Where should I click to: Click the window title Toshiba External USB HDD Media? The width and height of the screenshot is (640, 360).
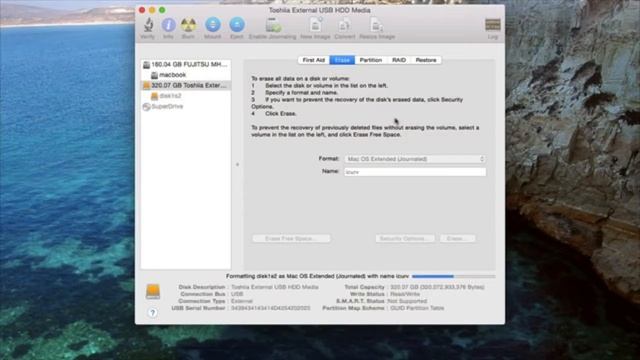coord(320,10)
